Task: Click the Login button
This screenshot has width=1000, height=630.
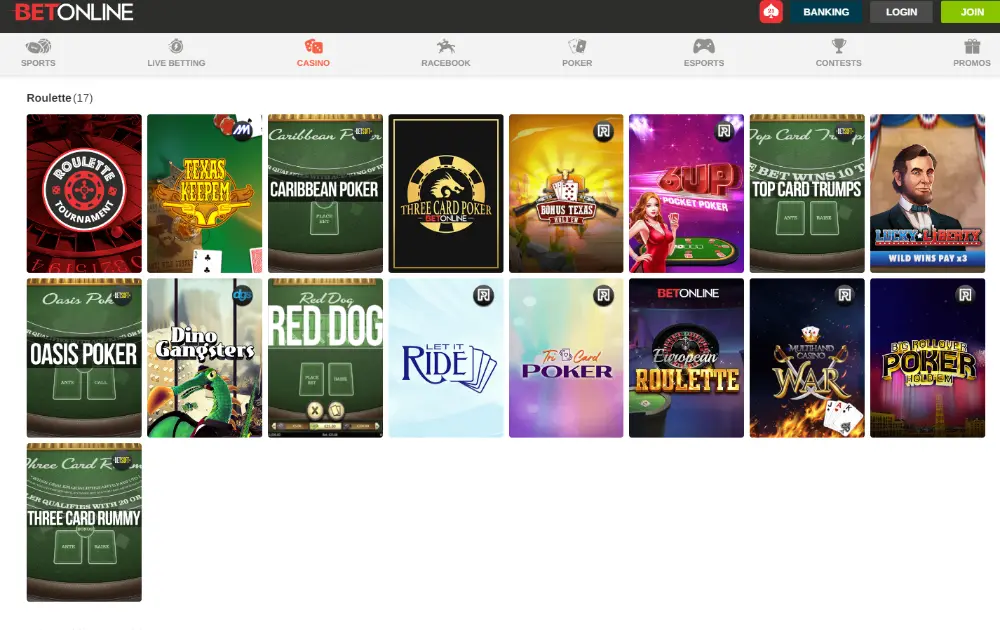Action: coord(901,11)
